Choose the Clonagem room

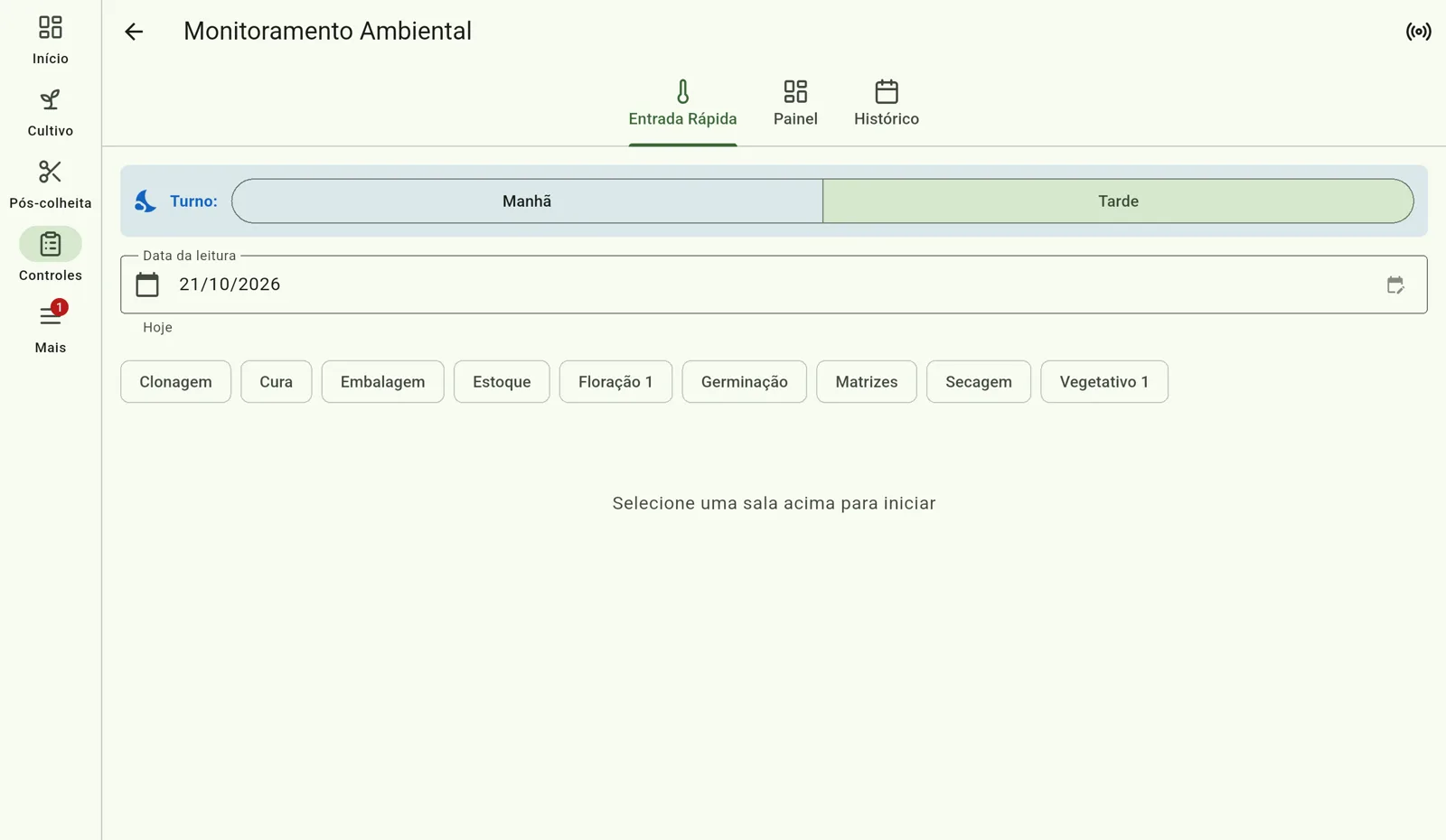coord(175,382)
